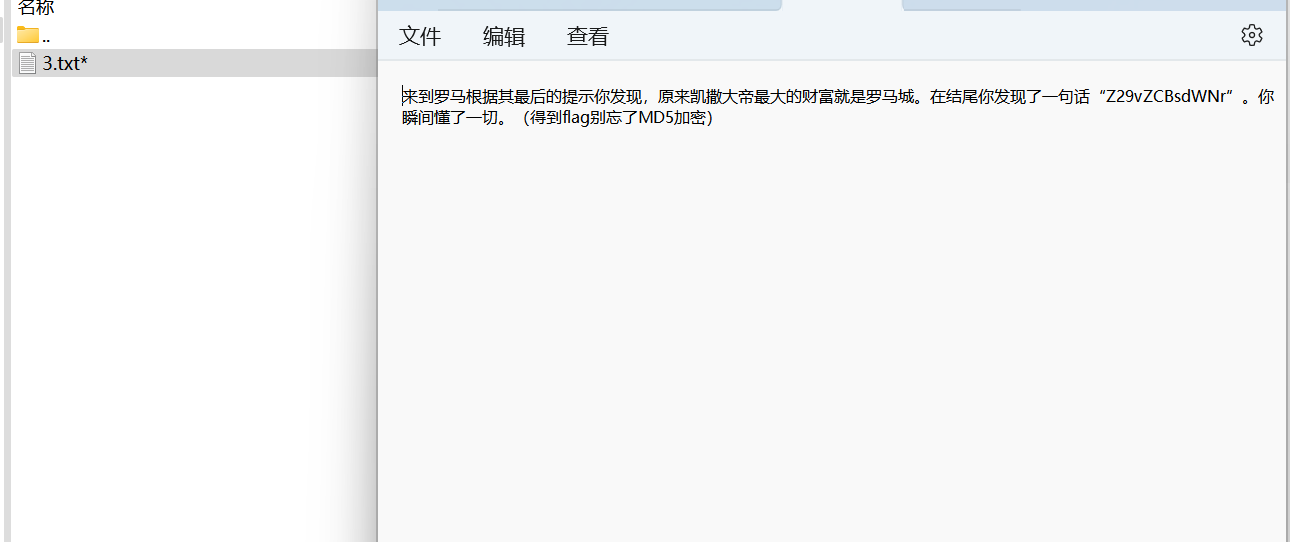Select the 3.txt* file name

tap(66, 64)
